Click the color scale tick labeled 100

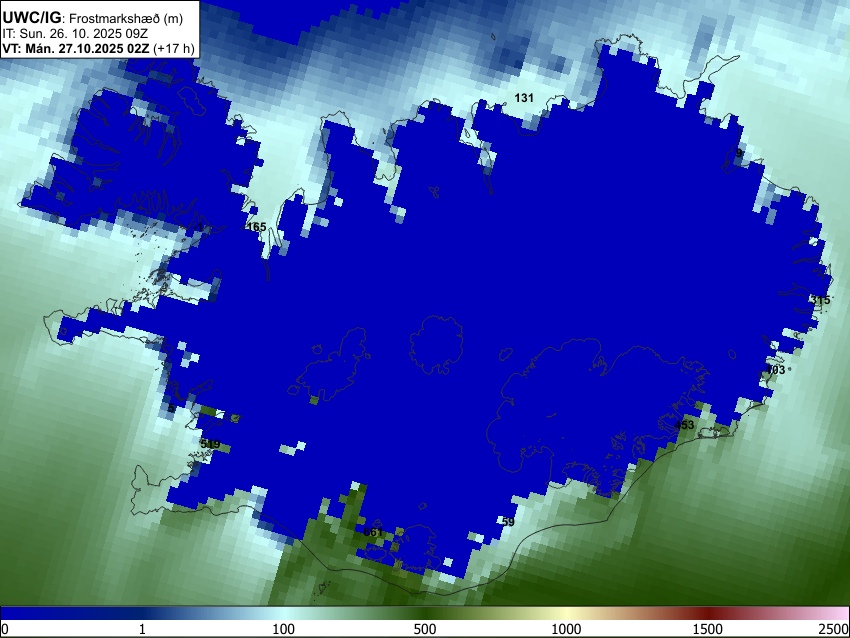(283, 629)
